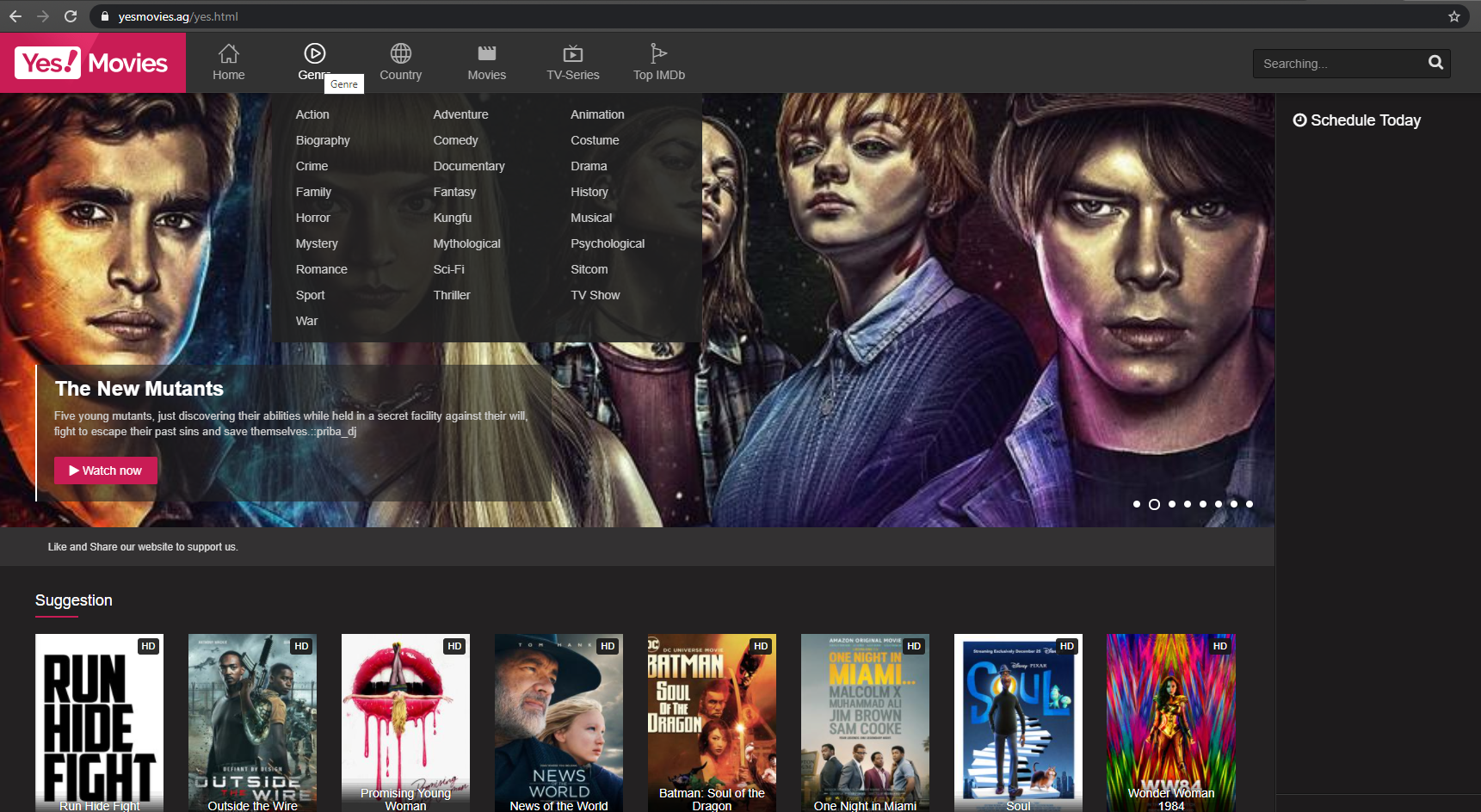The height and width of the screenshot is (812, 1481).
Task: Select the Fantasy genre
Action: tap(454, 192)
